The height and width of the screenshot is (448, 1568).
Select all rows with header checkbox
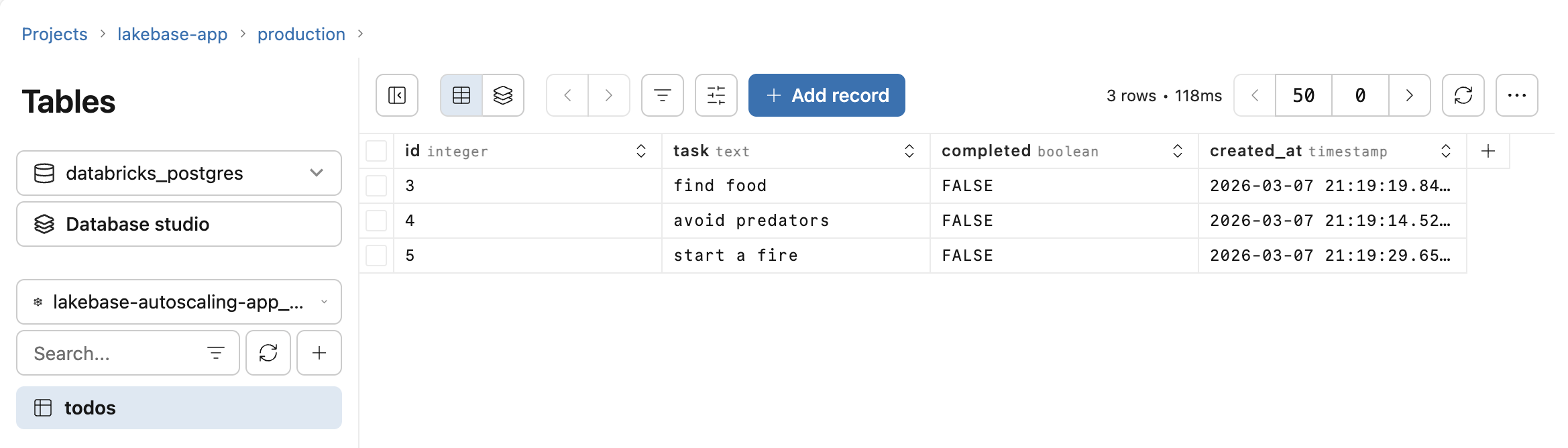point(376,151)
